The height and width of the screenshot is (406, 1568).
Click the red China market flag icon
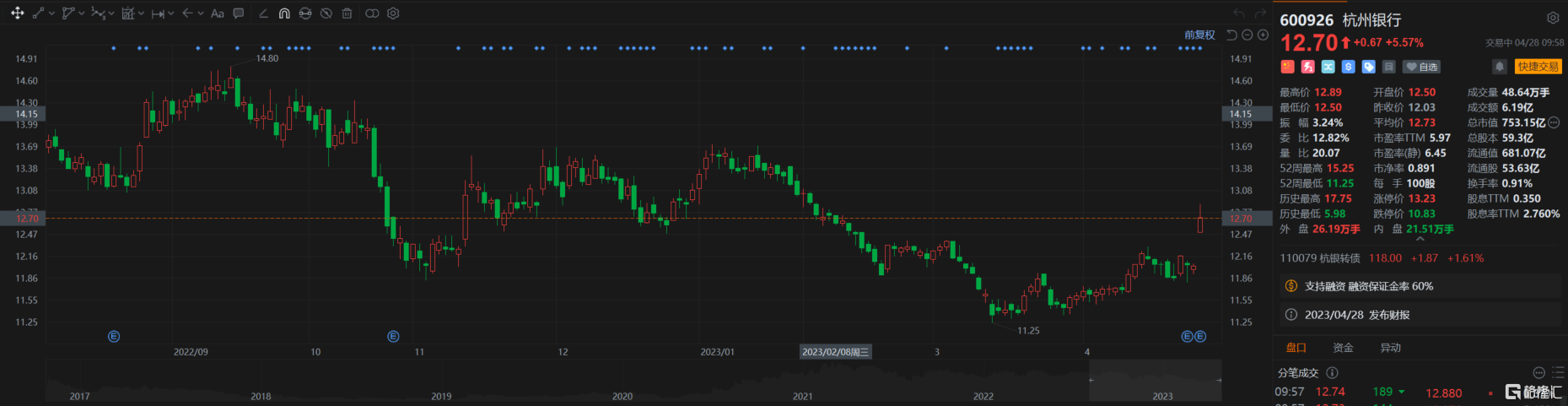coord(1287,67)
